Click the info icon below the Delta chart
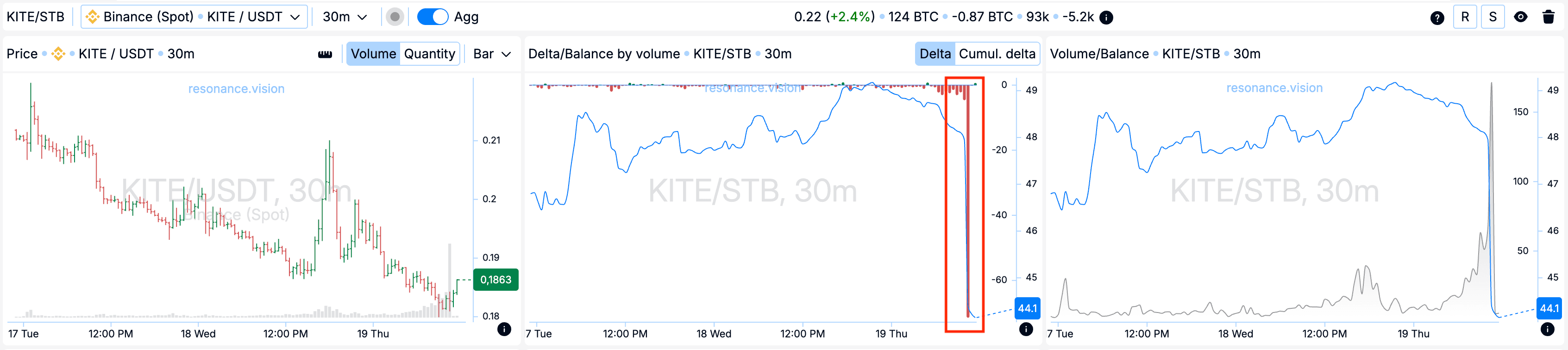The width and height of the screenshot is (1568, 350). click(x=1026, y=329)
